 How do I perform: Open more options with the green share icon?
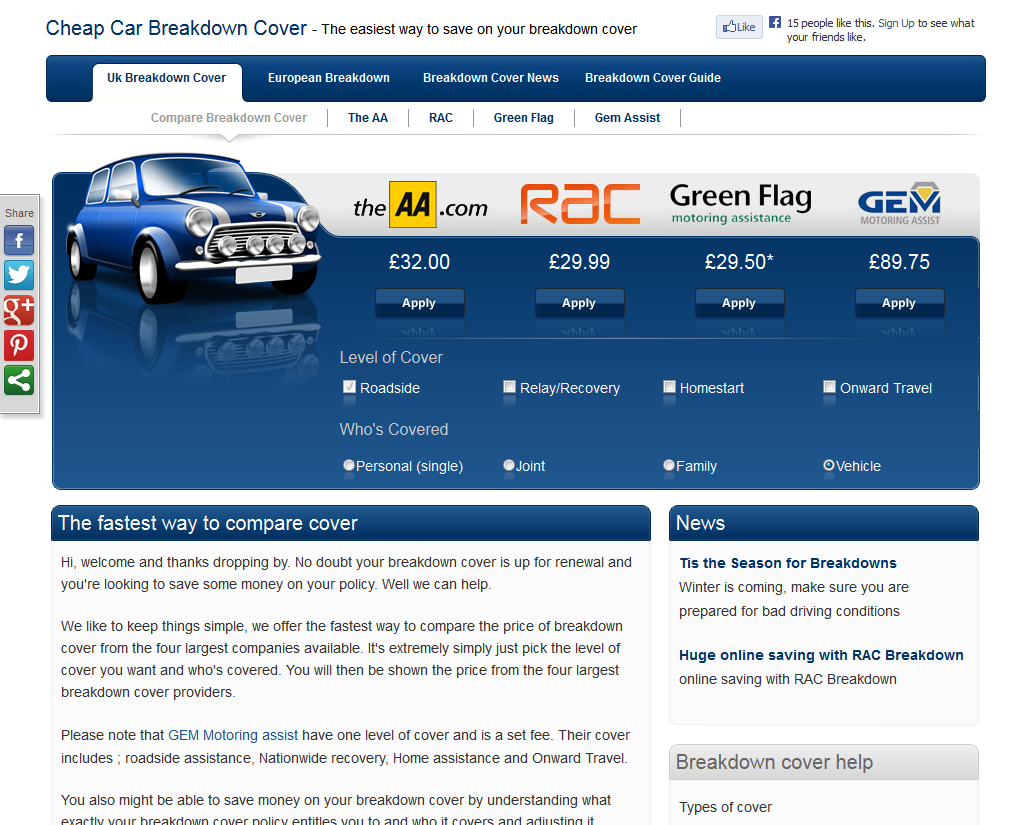coord(19,381)
